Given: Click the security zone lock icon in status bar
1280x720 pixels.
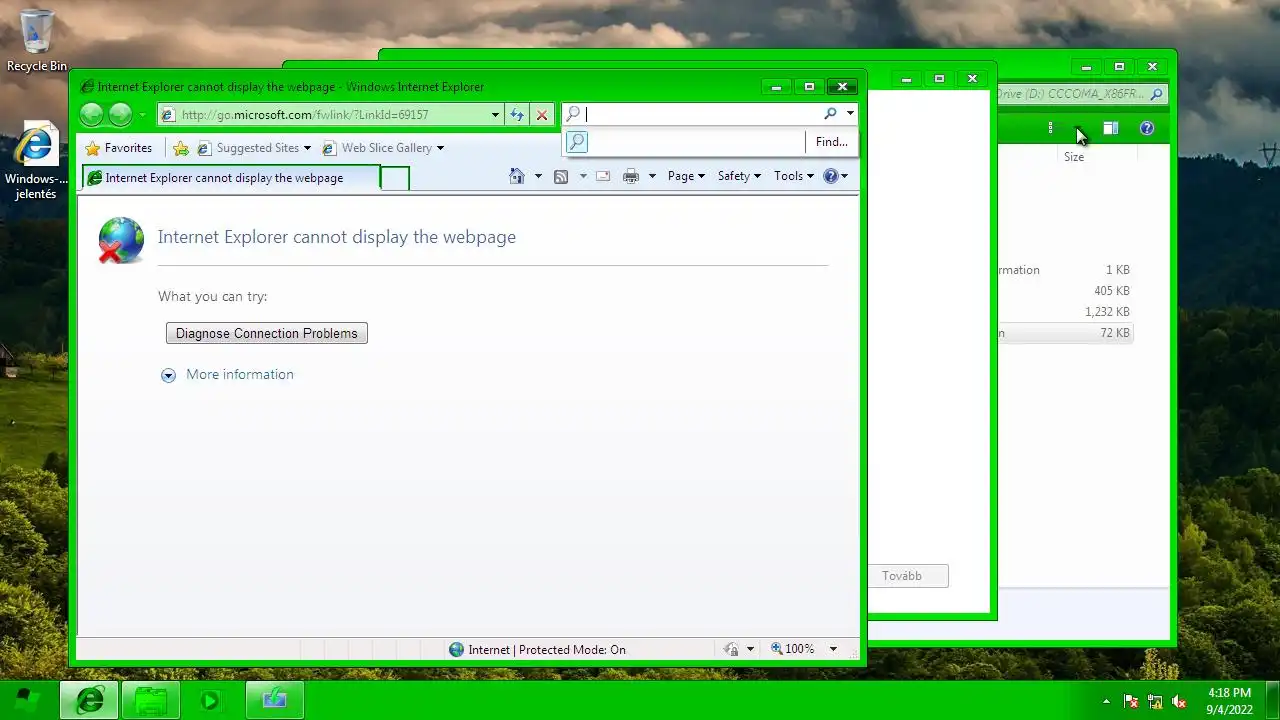Looking at the screenshot, I should click(x=731, y=649).
